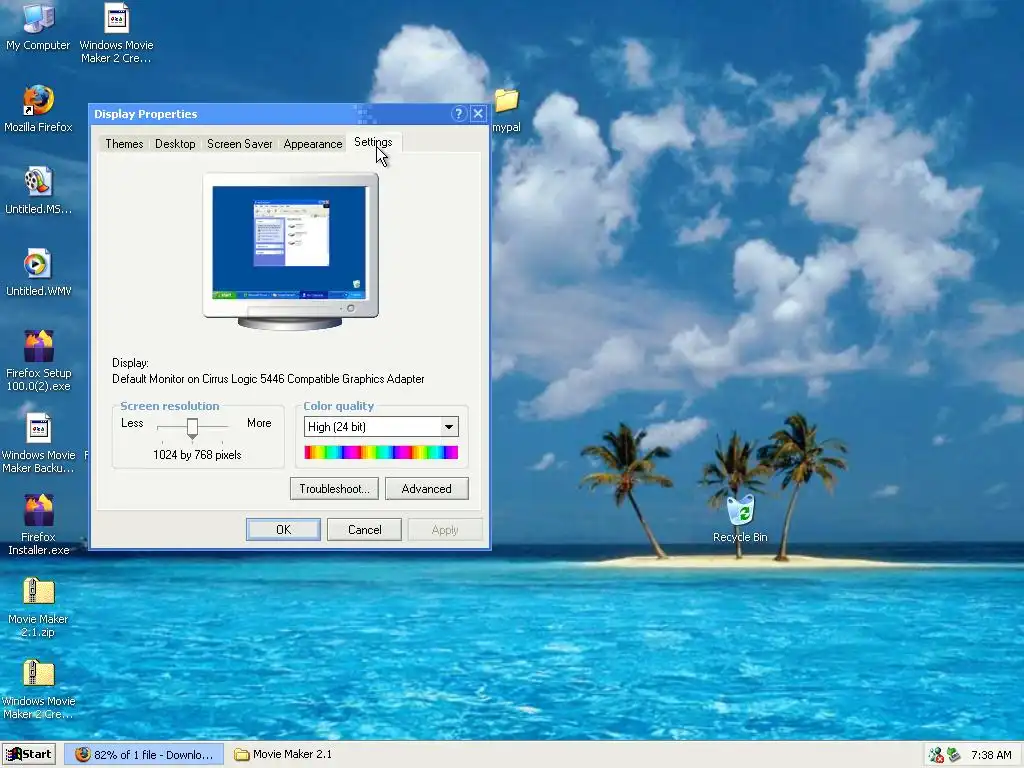The height and width of the screenshot is (768, 1024).
Task: Click the help question mark in Display Properties
Action: 458,114
